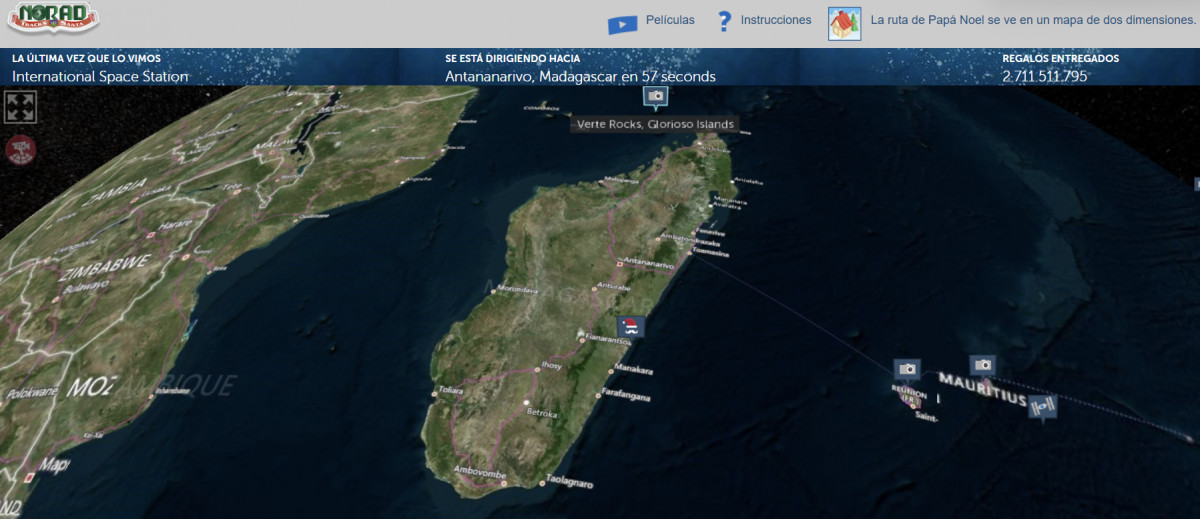Click the blue question mark icon
The width and height of the screenshot is (1200, 519).
tap(725, 21)
